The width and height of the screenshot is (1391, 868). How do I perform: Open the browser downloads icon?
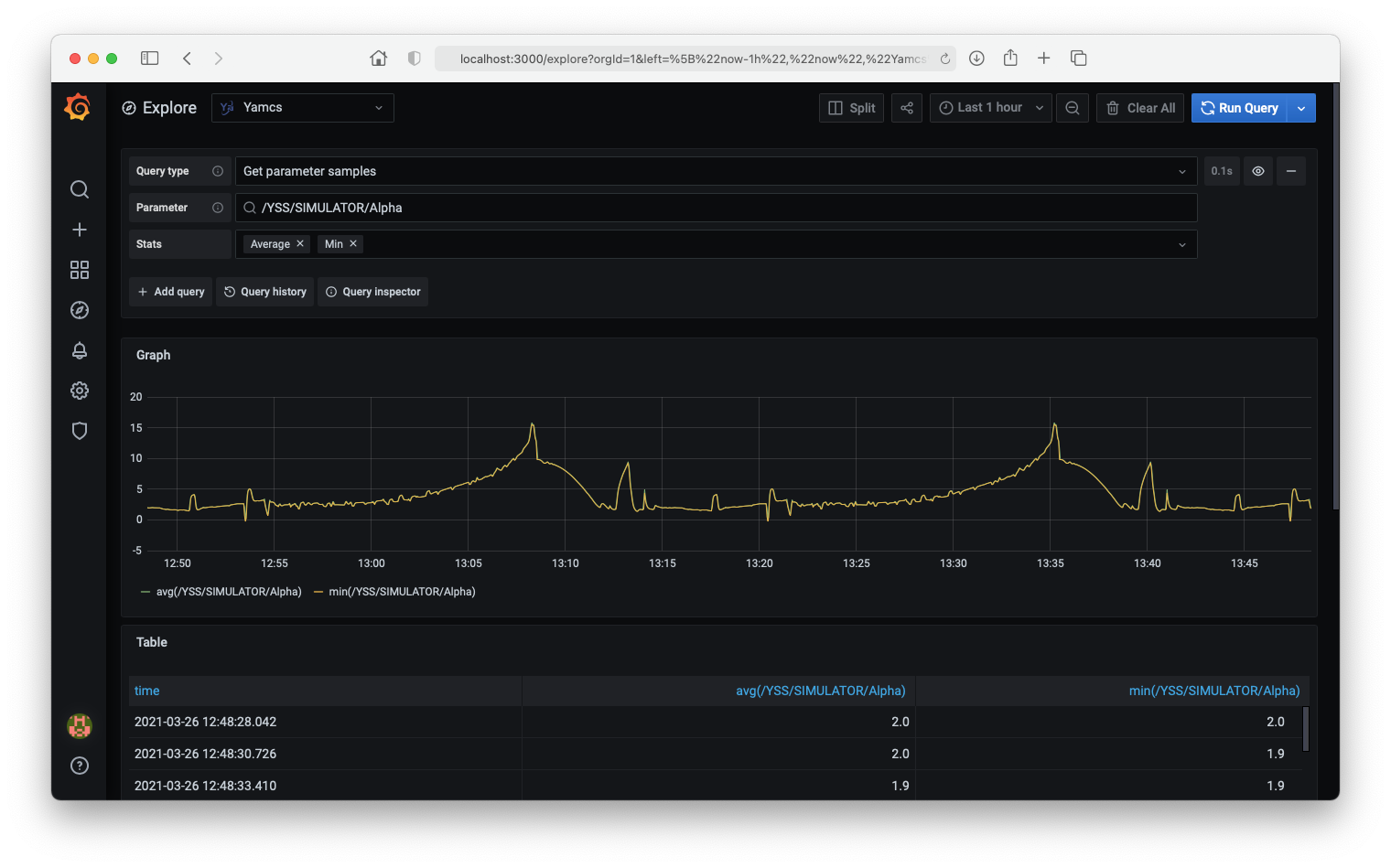click(x=976, y=59)
